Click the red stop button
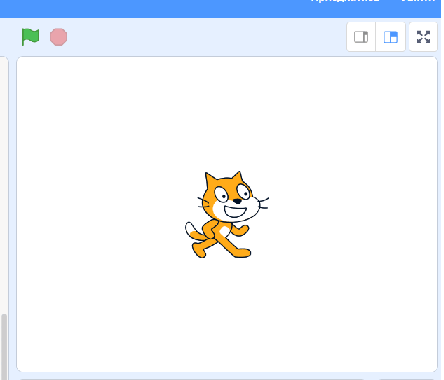 (58, 37)
